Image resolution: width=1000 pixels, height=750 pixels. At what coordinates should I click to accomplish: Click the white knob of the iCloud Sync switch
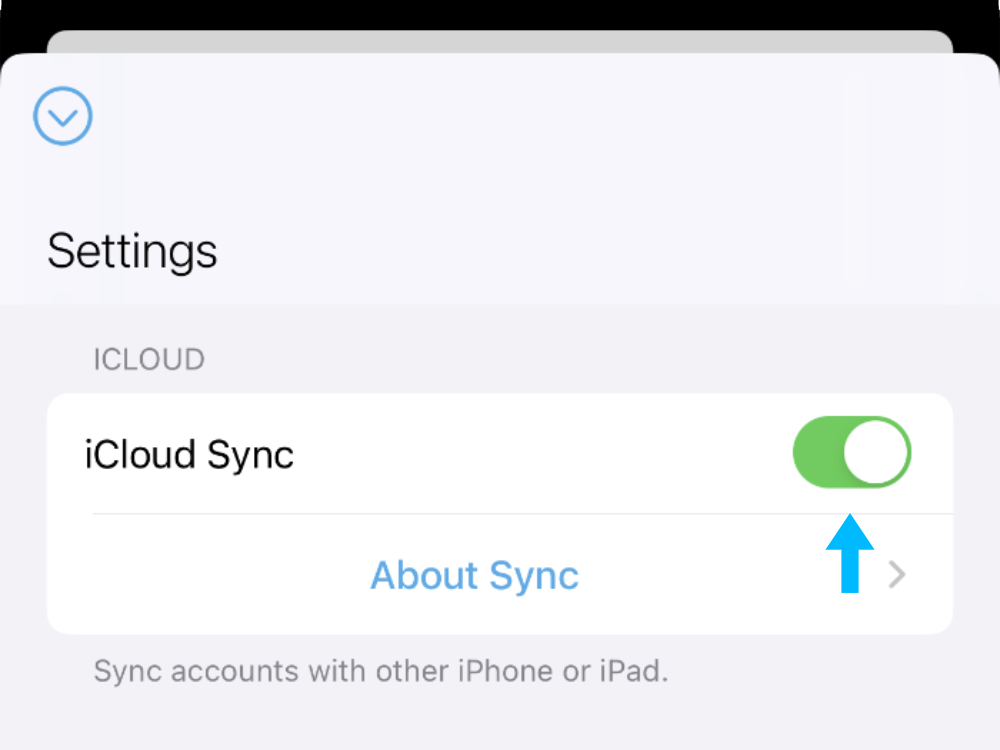click(876, 452)
